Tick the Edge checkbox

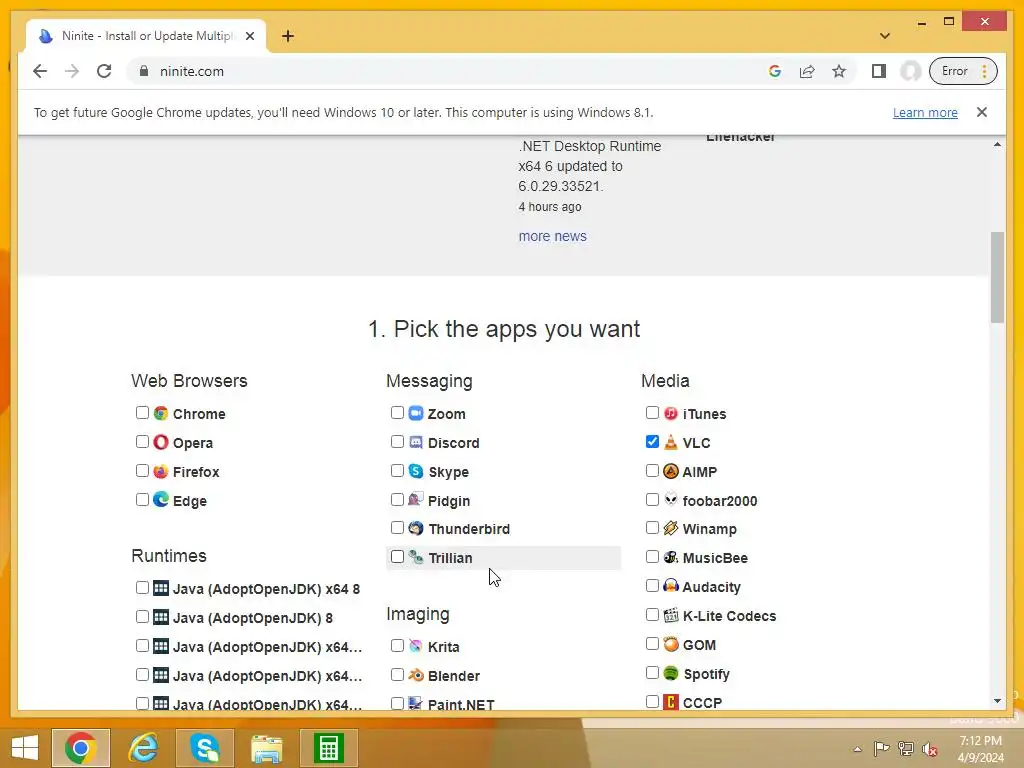142,500
